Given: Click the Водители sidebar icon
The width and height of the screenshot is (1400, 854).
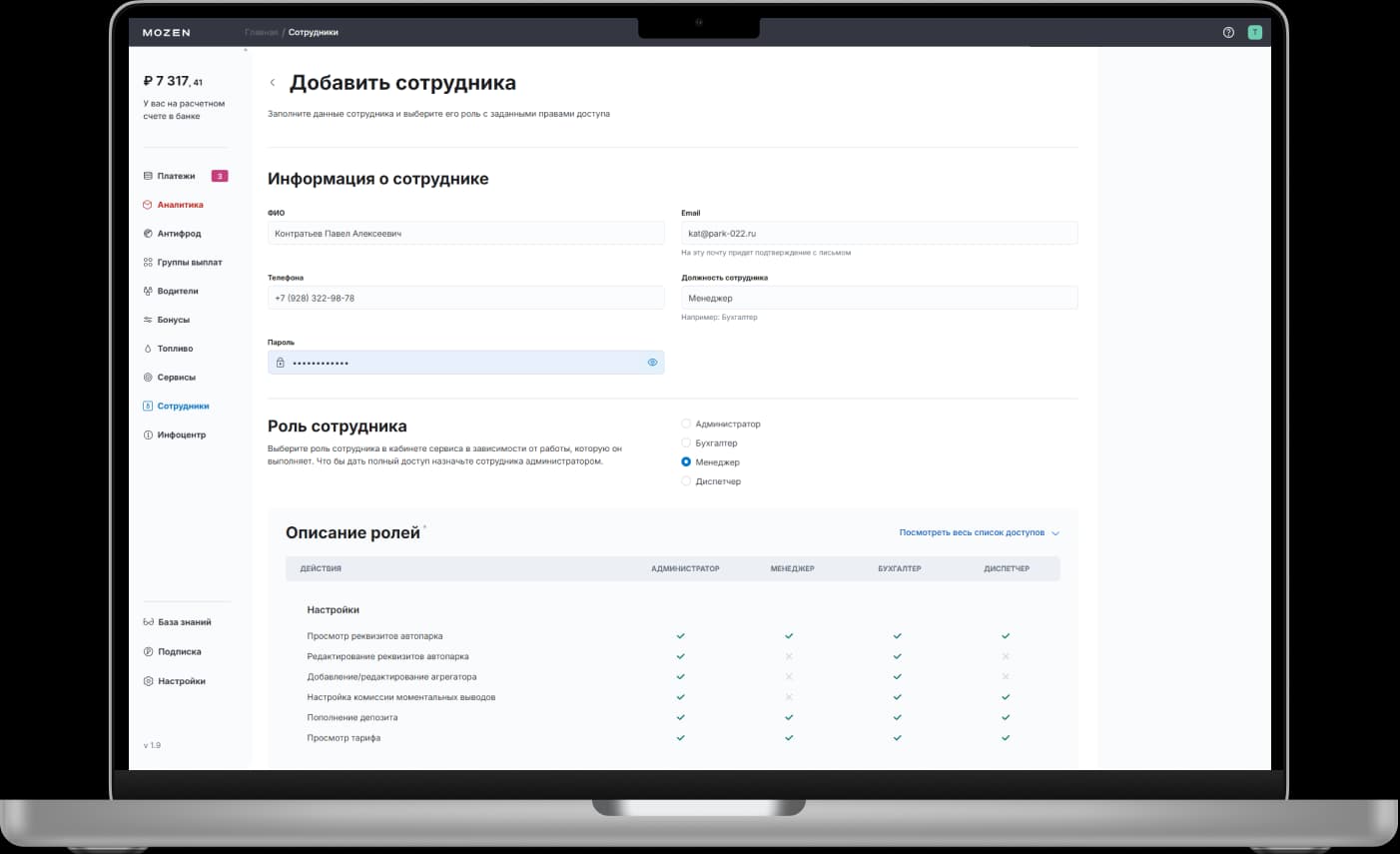Looking at the screenshot, I should [x=148, y=292].
